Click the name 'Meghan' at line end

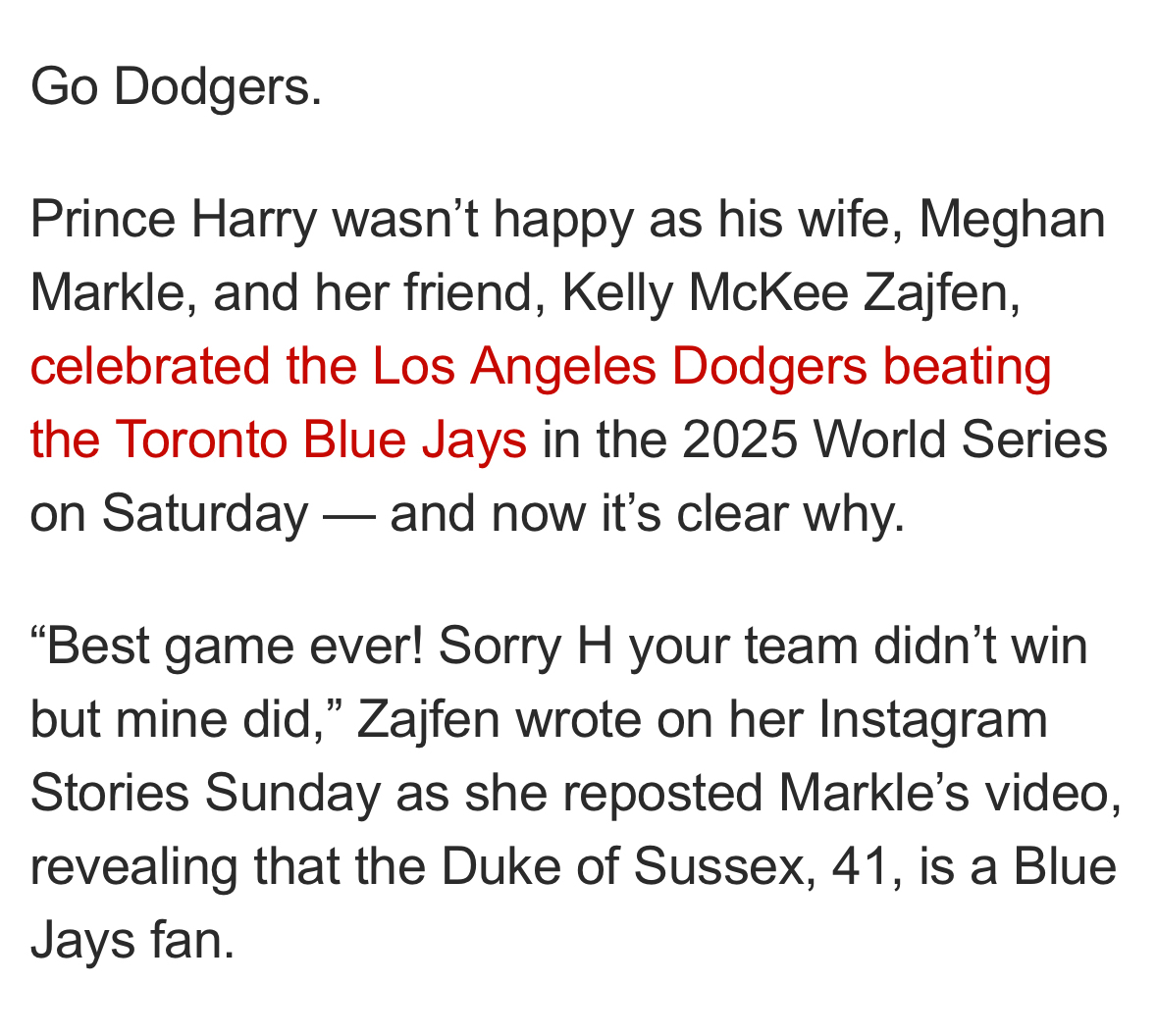click(1012, 219)
